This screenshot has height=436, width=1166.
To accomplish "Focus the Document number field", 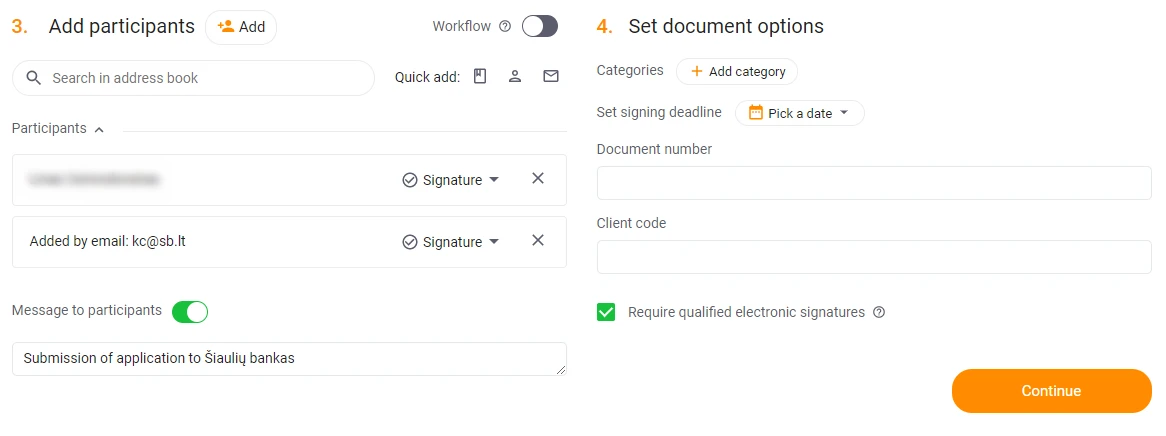I will [874, 183].
